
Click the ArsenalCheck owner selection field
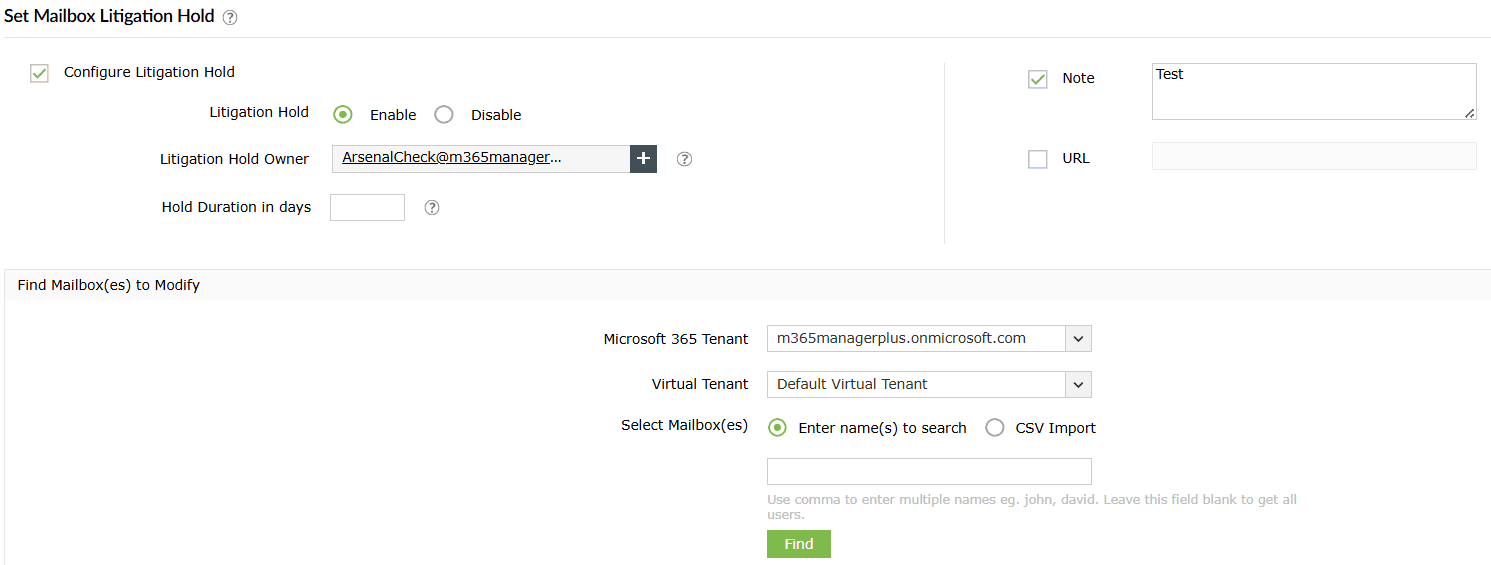(480, 158)
